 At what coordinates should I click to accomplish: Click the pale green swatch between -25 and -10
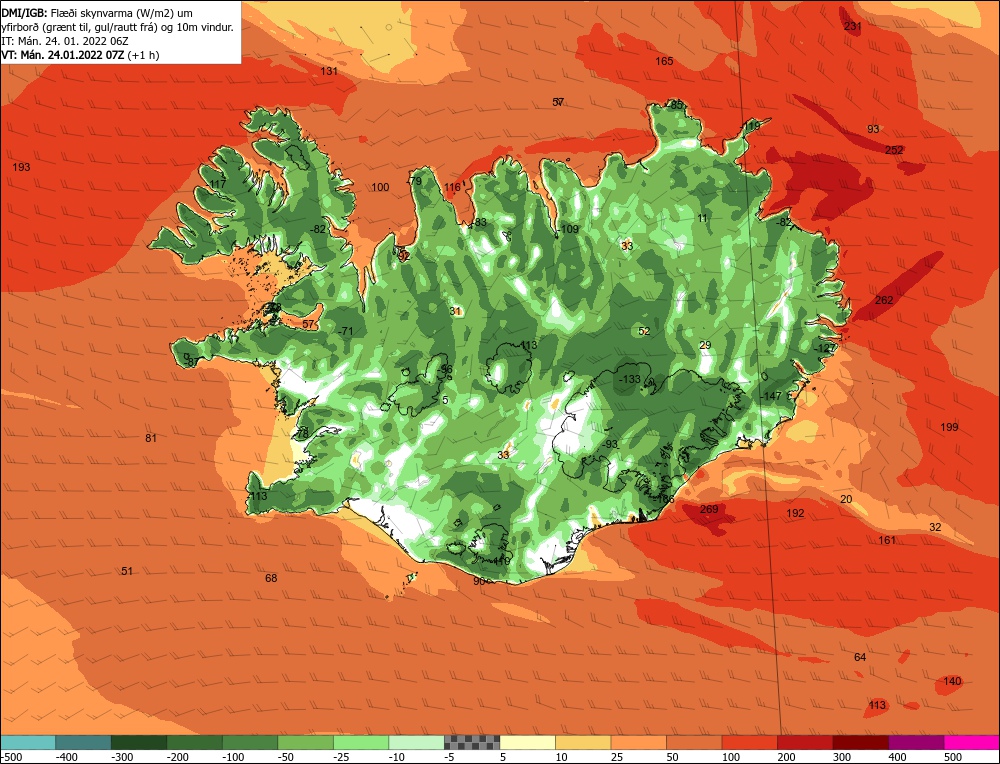pos(360,742)
